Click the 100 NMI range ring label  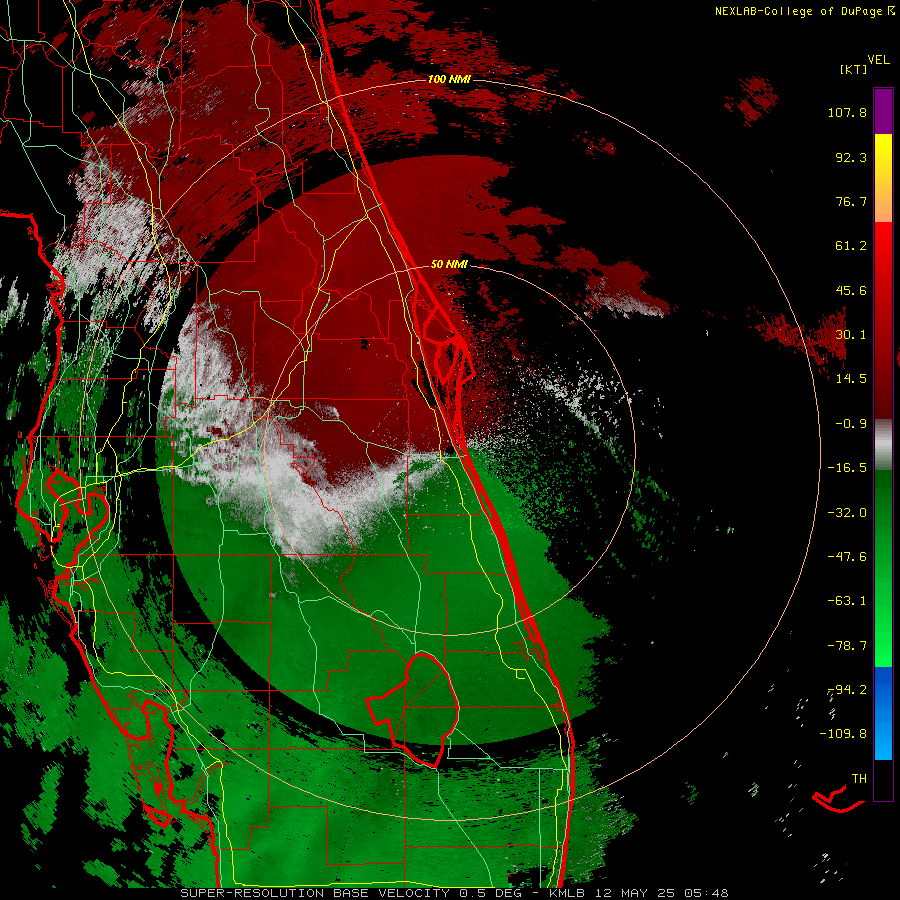[449, 79]
